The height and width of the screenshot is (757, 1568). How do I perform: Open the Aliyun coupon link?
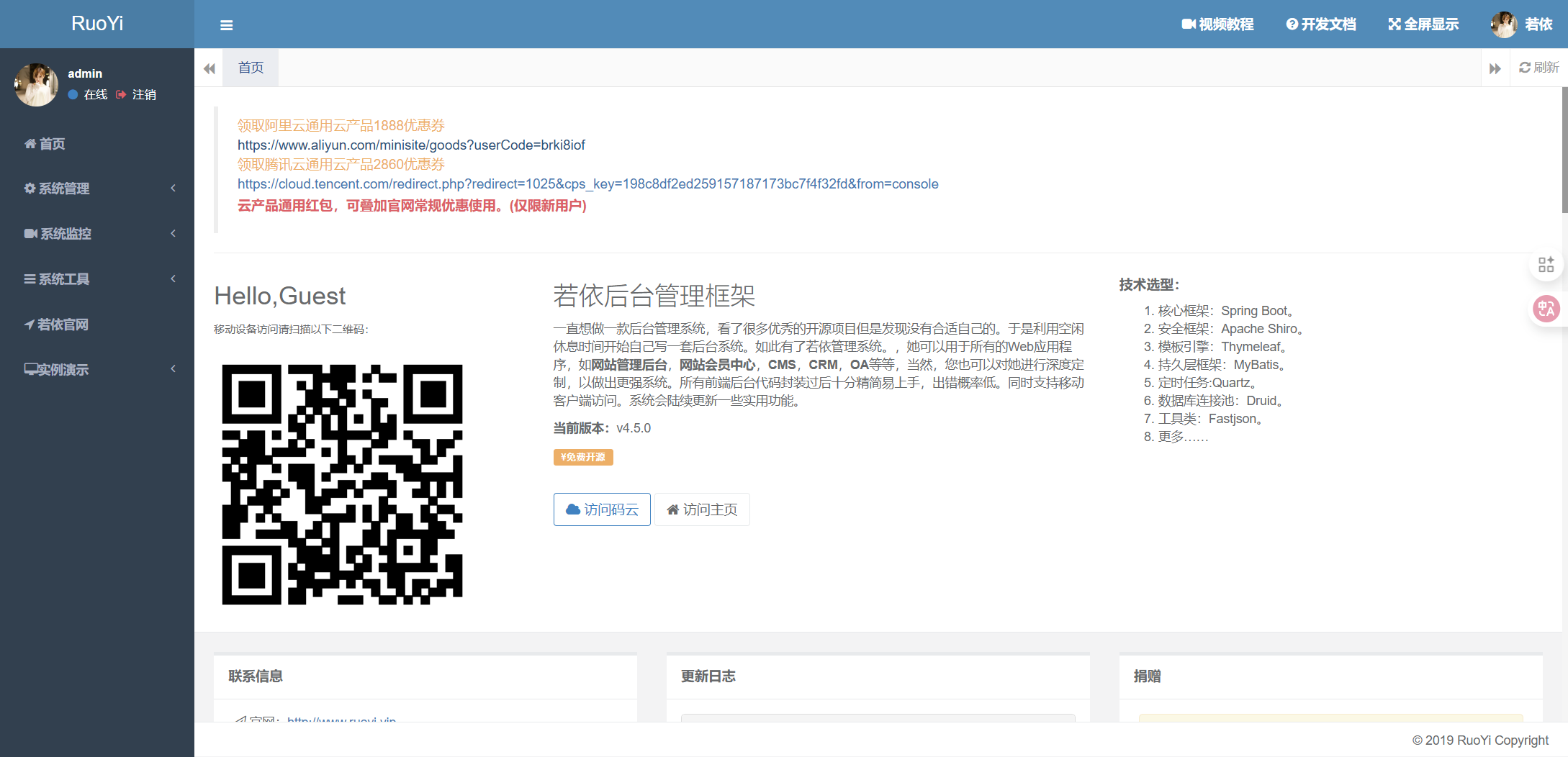[x=411, y=145]
